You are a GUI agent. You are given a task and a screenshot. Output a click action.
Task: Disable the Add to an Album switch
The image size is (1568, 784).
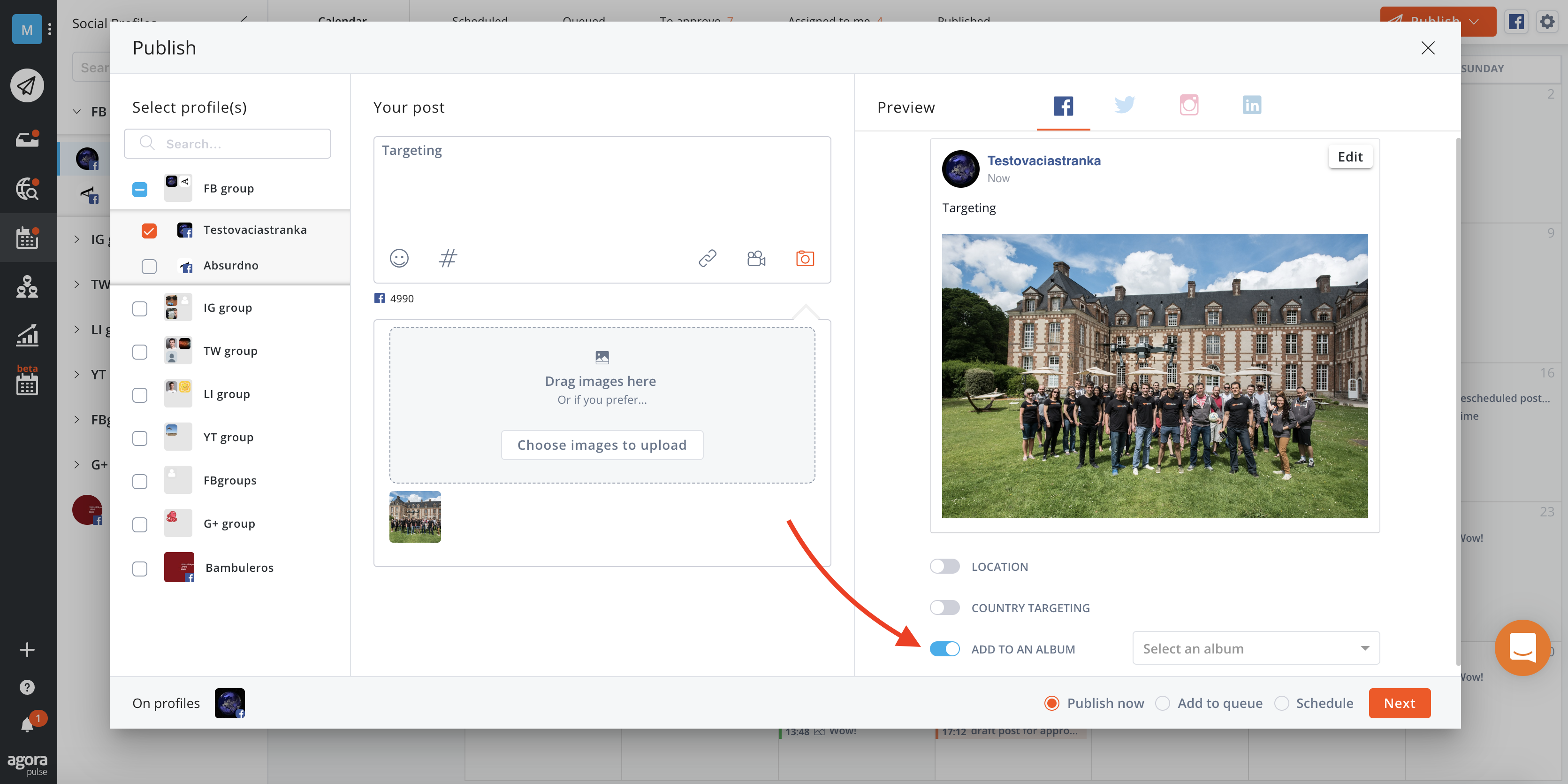[944, 649]
